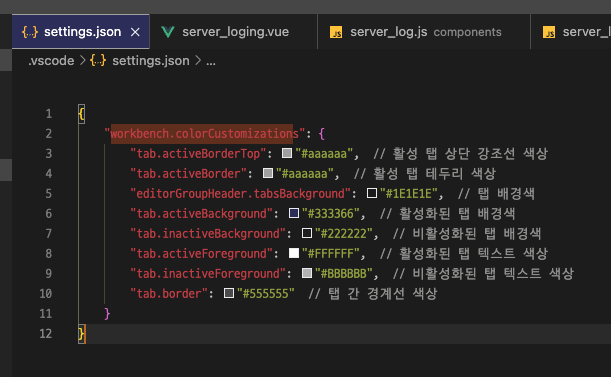
Task: Click the "tab.inactiveForeground" key
Action: pyautogui.click(x=208, y=273)
